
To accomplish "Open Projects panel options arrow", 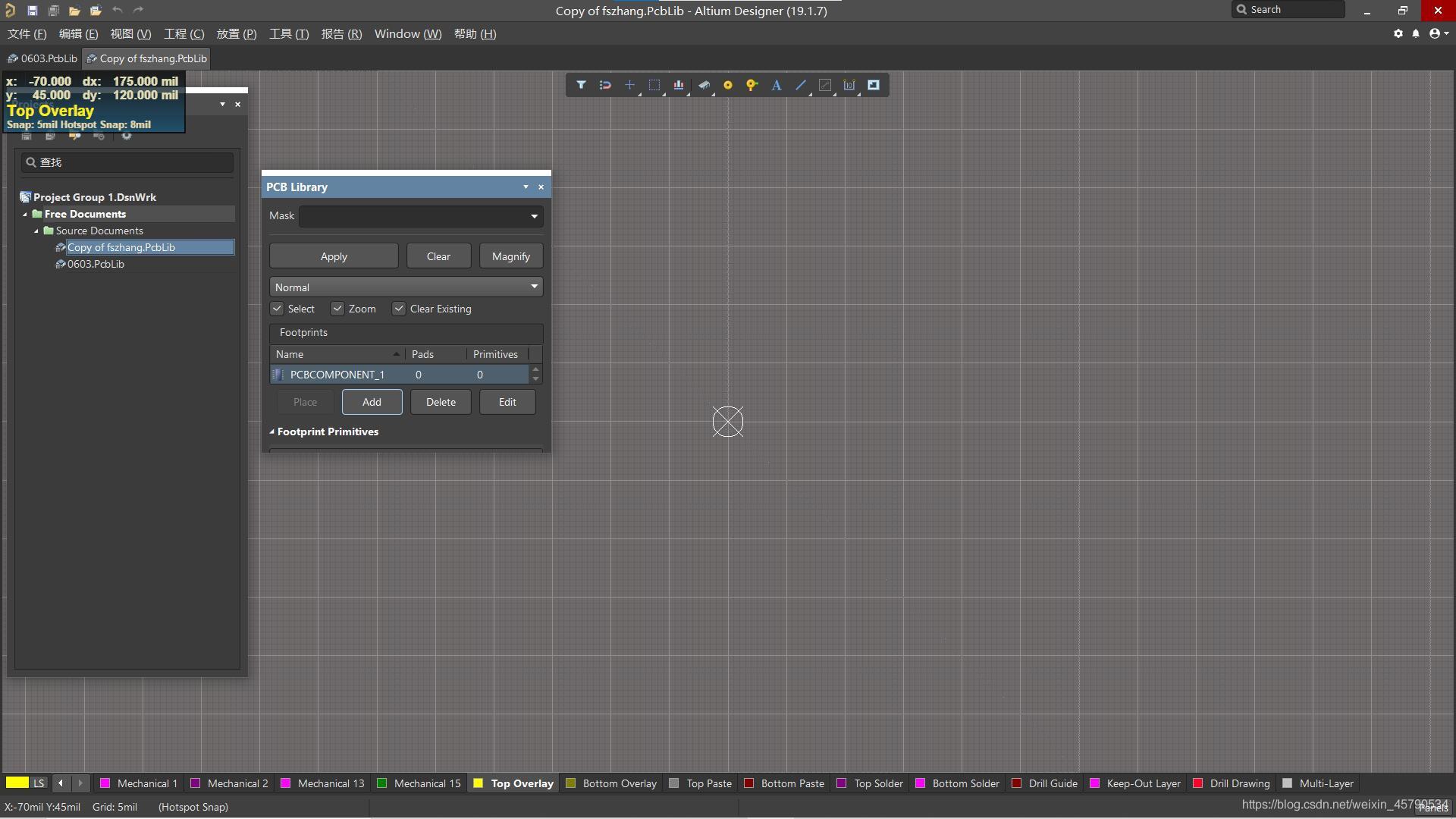I will [222, 104].
